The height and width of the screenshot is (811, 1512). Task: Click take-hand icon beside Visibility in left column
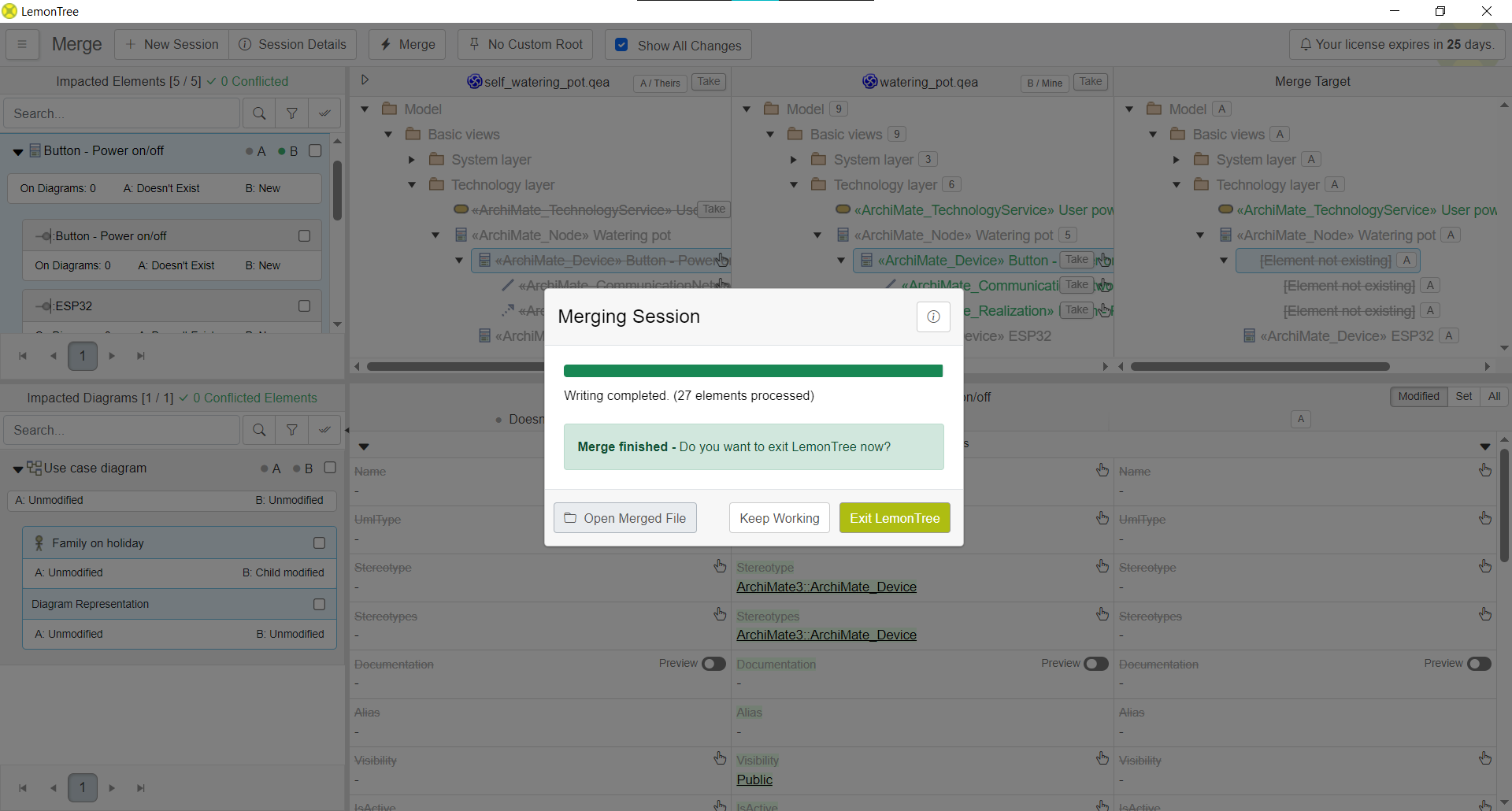click(720, 758)
